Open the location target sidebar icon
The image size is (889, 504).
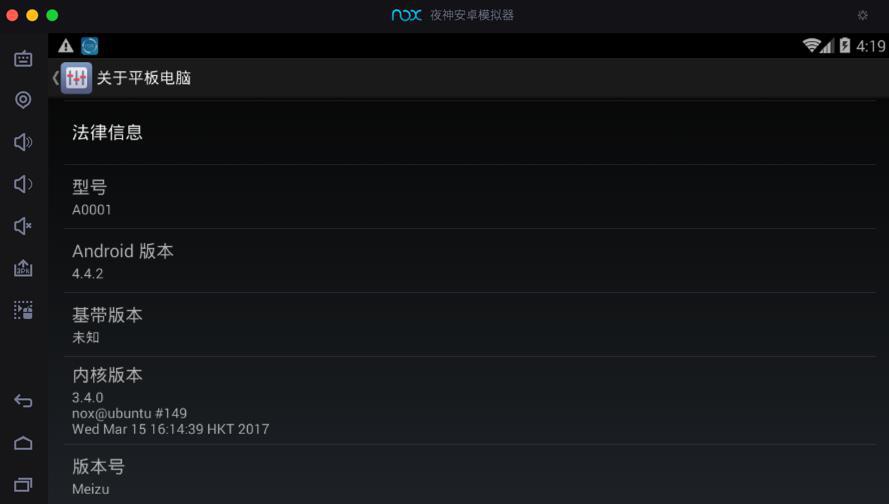[23, 100]
